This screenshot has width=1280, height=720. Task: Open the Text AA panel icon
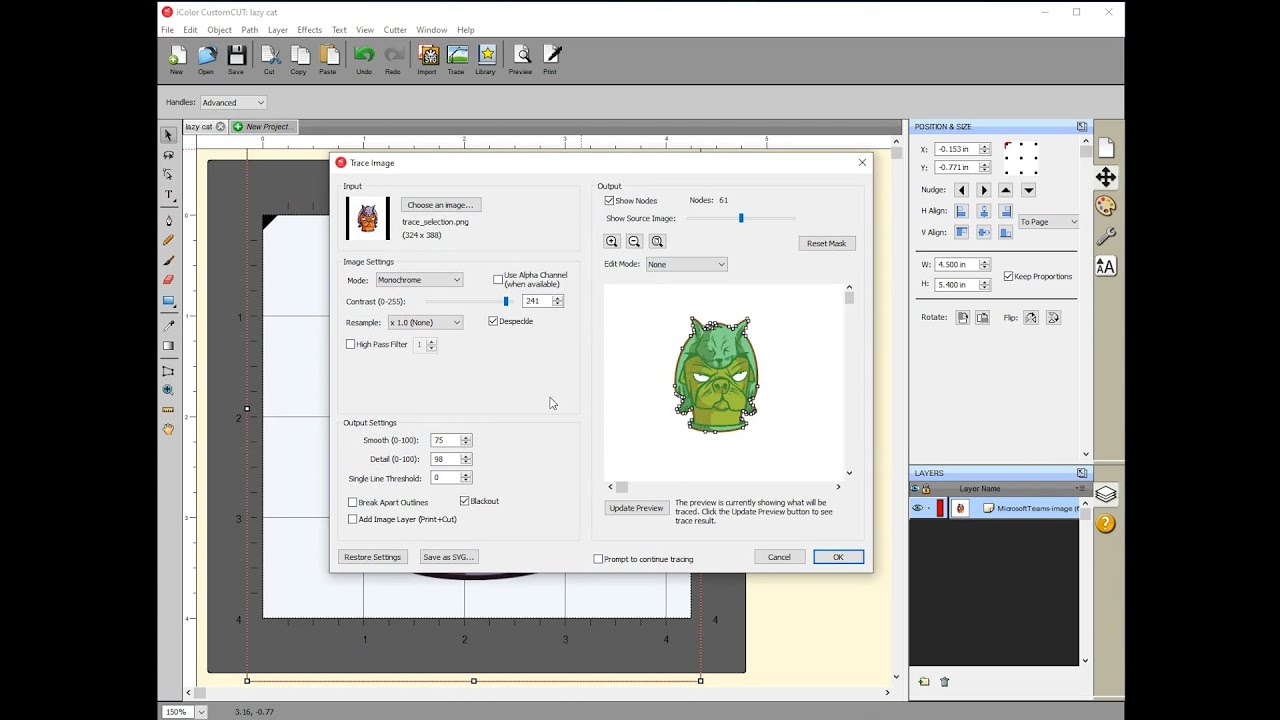tap(1105, 266)
